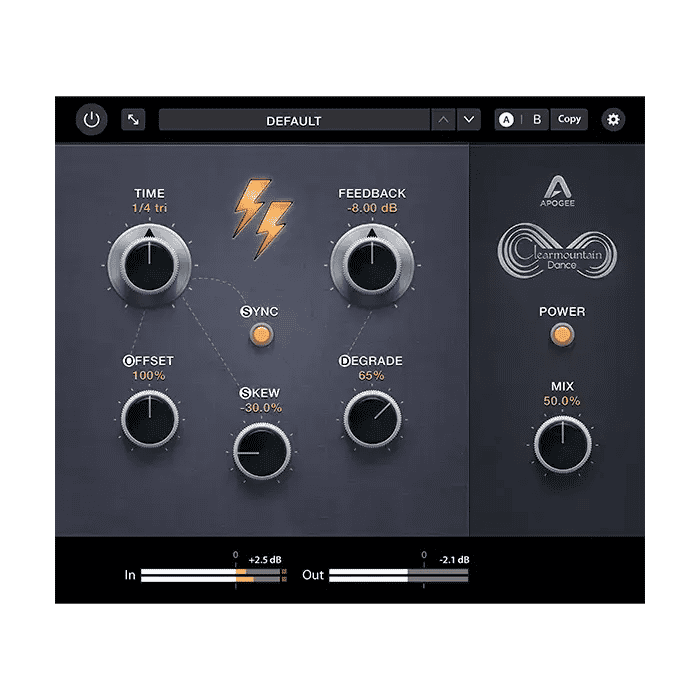The image size is (700, 700).
Task: Toggle the orange Sync button
Action: (262, 336)
